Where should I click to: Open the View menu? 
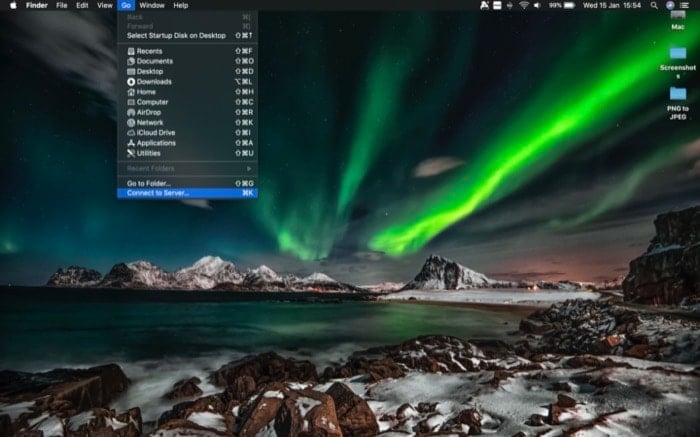pyautogui.click(x=105, y=5)
